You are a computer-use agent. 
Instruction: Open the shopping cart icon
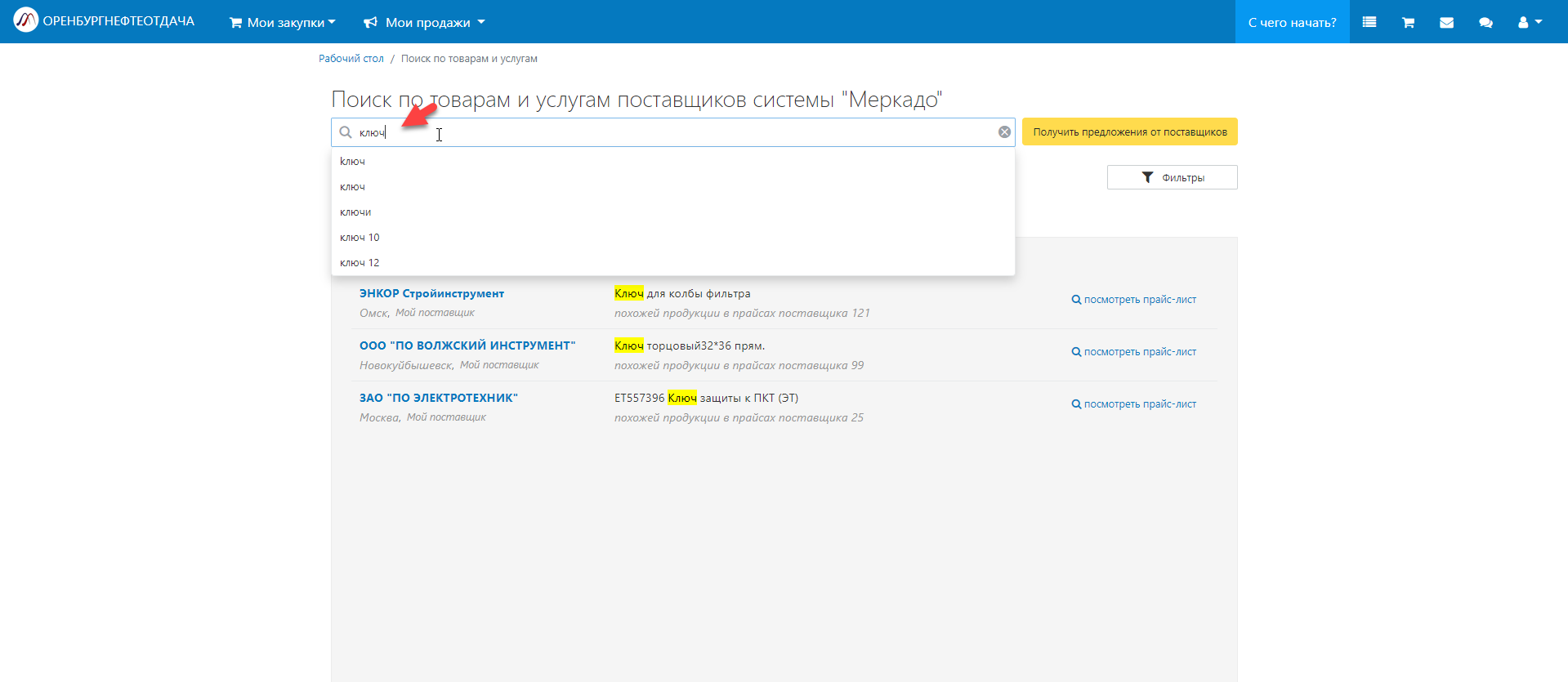(1408, 22)
